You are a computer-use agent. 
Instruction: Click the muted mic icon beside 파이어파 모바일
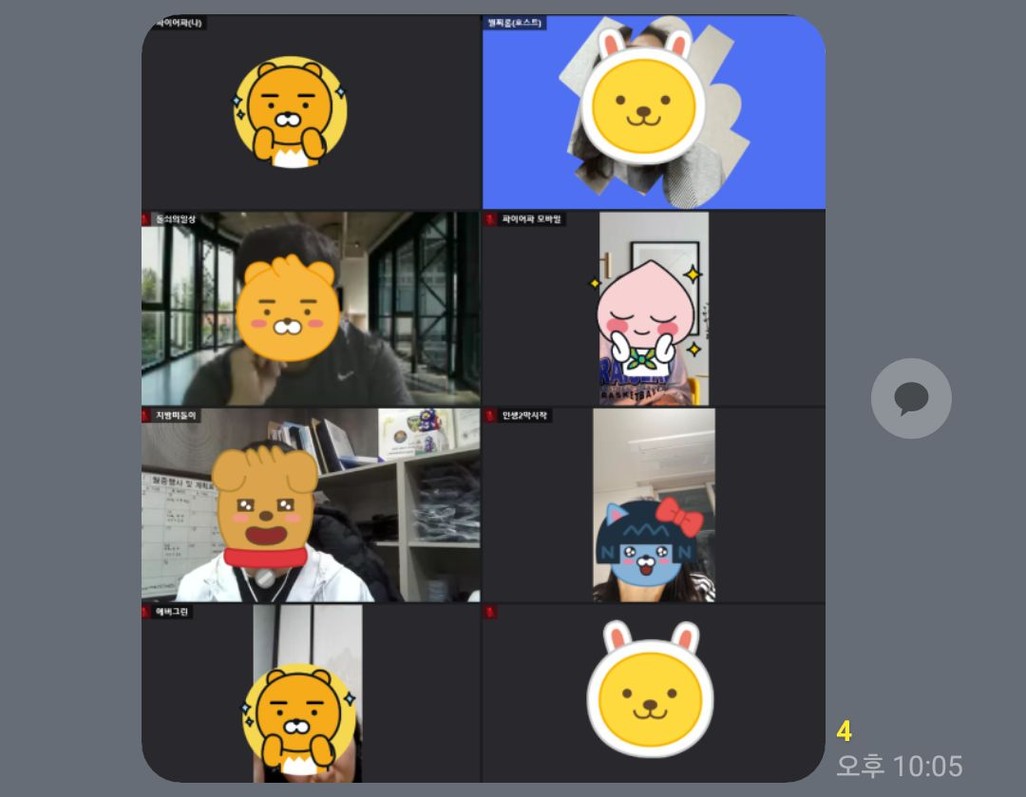point(489,219)
